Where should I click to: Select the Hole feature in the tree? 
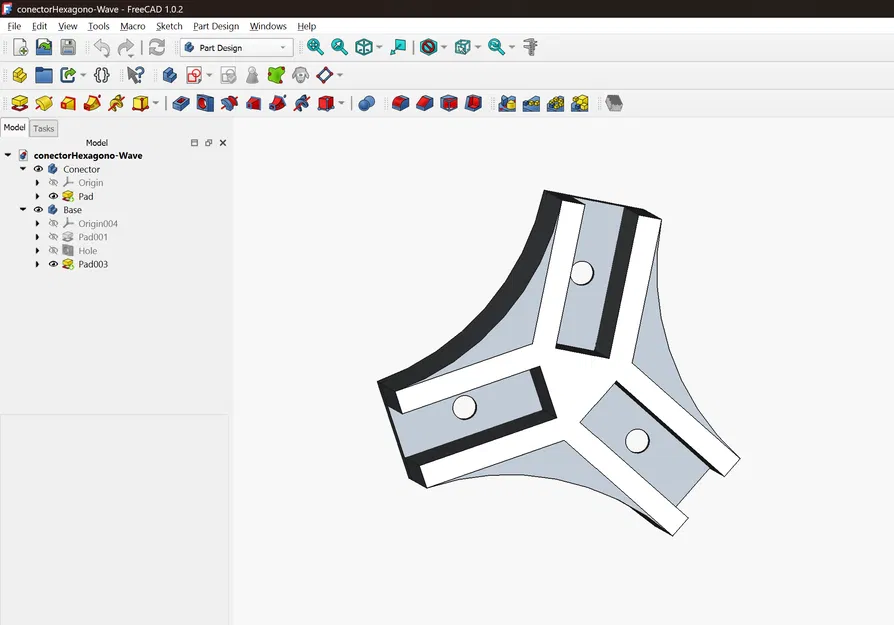coord(87,250)
